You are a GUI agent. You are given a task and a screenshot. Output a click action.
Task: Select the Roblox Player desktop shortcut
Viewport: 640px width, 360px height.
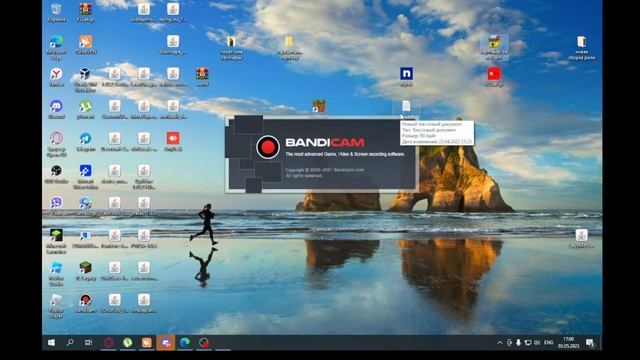point(56,305)
